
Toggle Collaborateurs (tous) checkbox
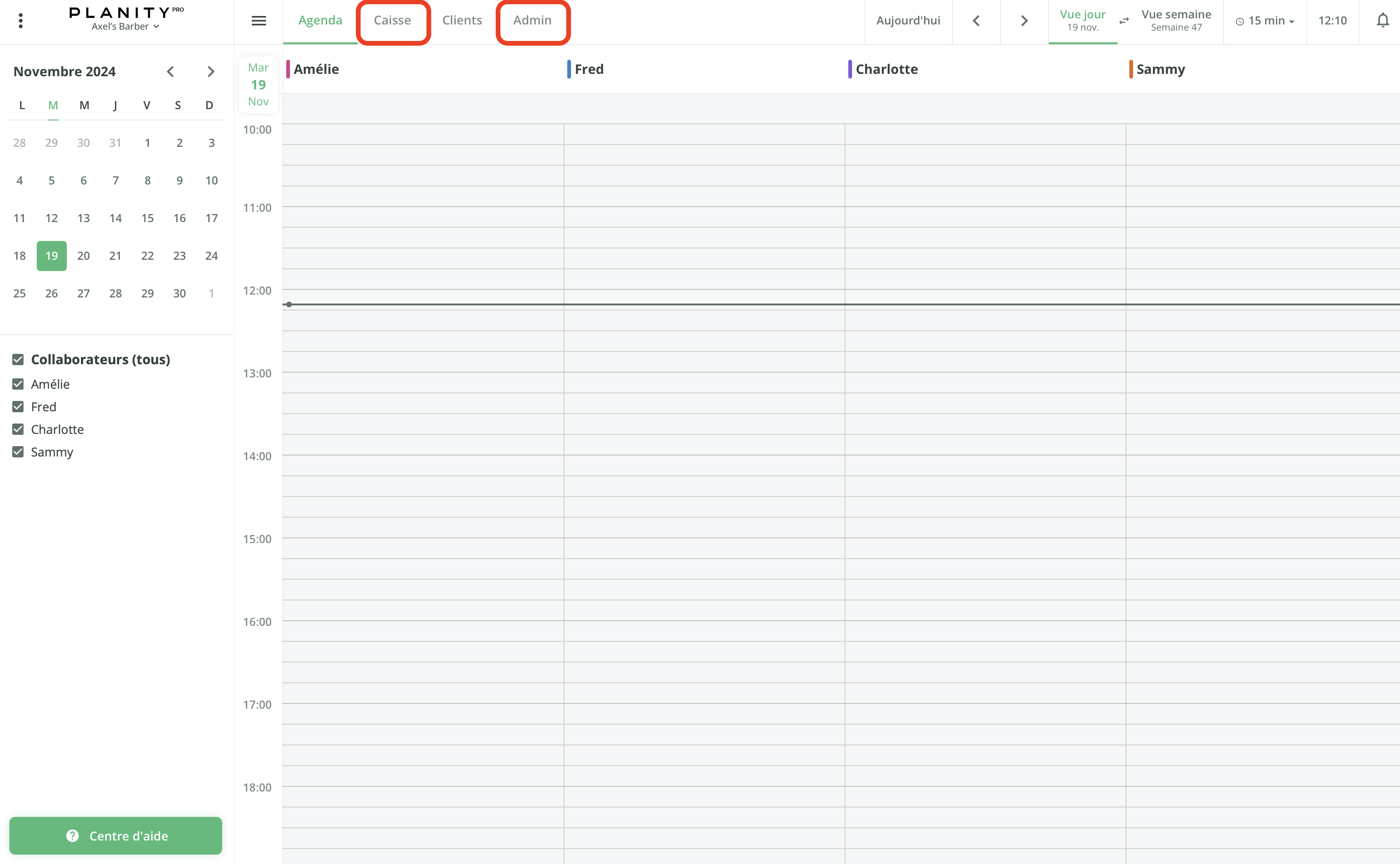pos(18,360)
